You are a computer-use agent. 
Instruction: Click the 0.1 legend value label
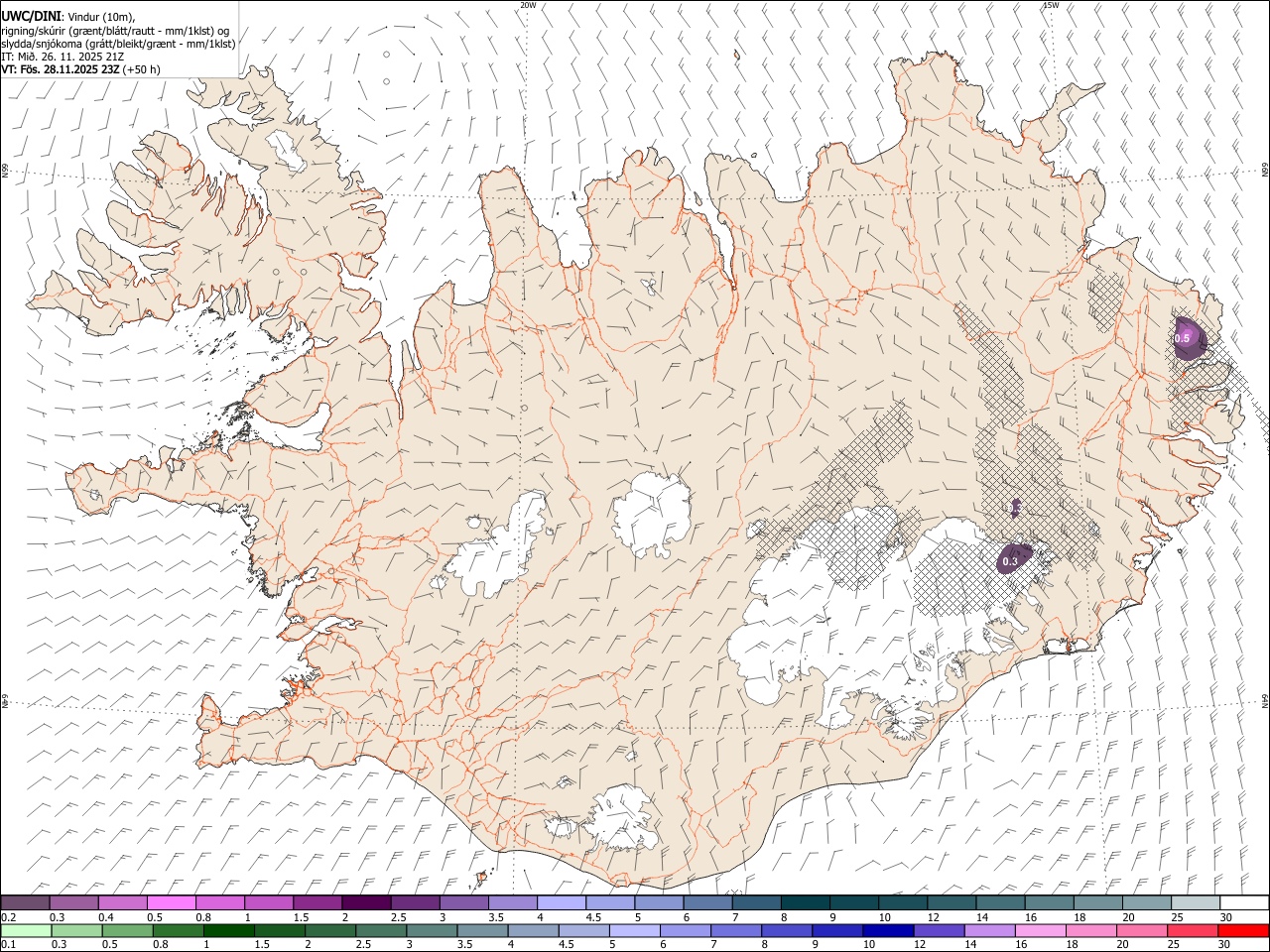coord(8,944)
